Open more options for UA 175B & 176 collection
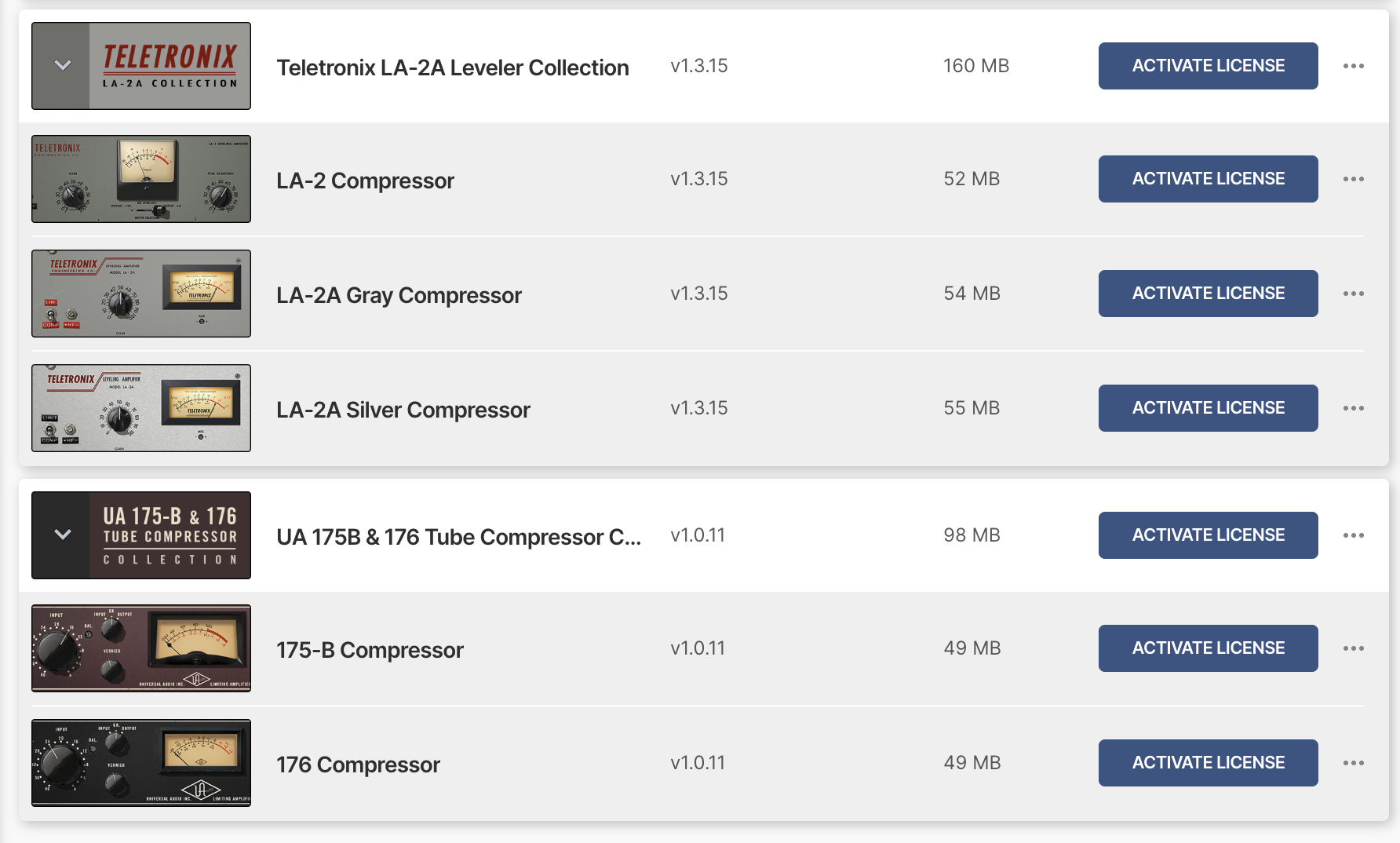The width and height of the screenshot is (1400, 843). point(1353,535)
